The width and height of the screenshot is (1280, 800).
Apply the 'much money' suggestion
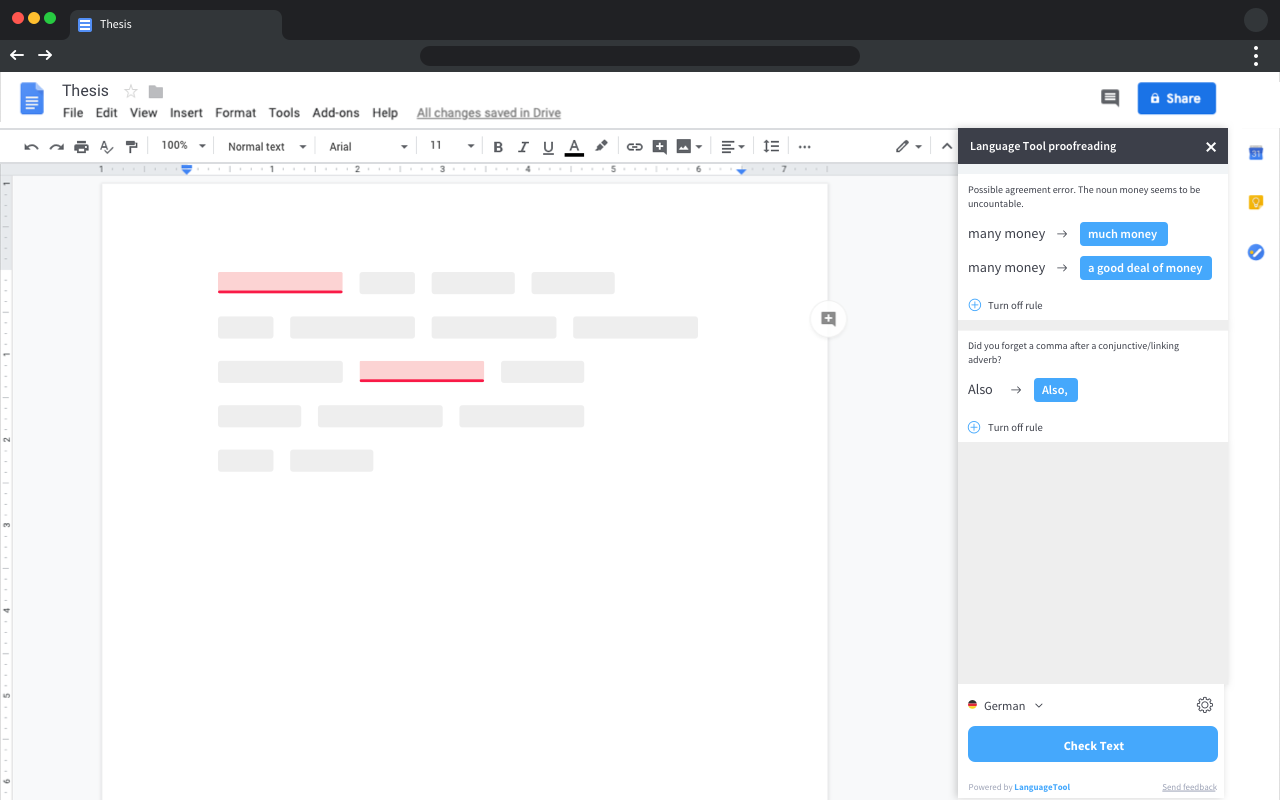[1123, 234]
